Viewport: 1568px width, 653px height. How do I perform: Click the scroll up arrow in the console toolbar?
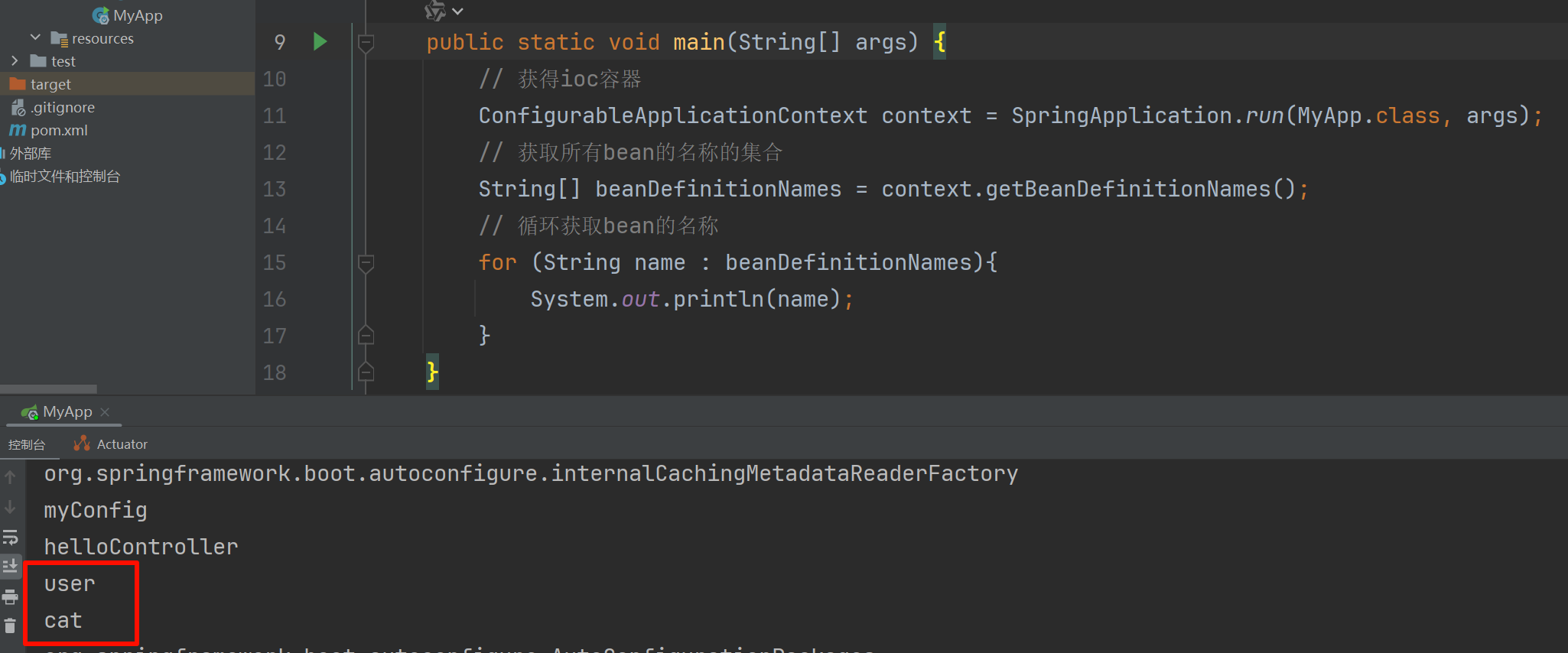tap(10, 477)
